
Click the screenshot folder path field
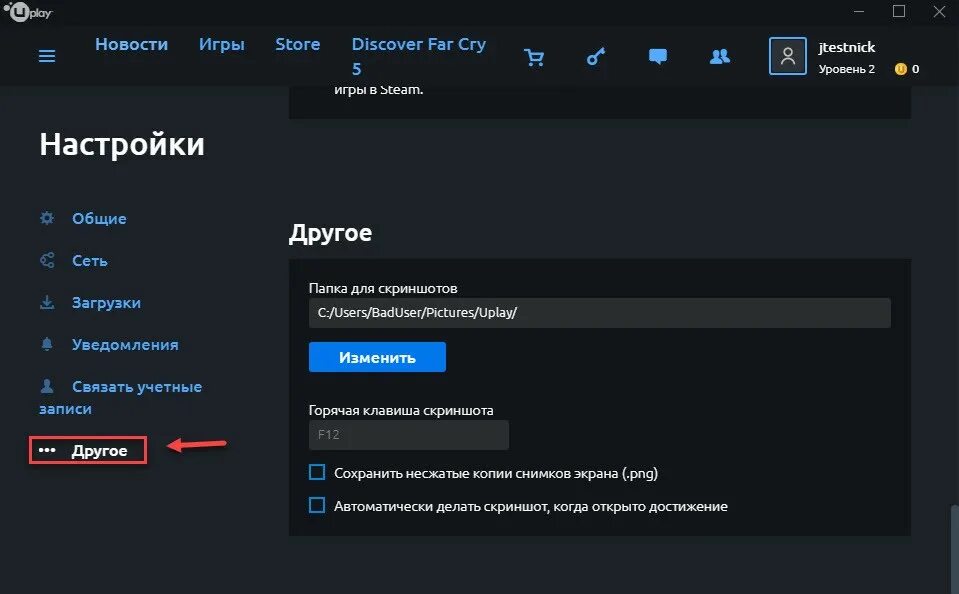click(x=599, y=313)
